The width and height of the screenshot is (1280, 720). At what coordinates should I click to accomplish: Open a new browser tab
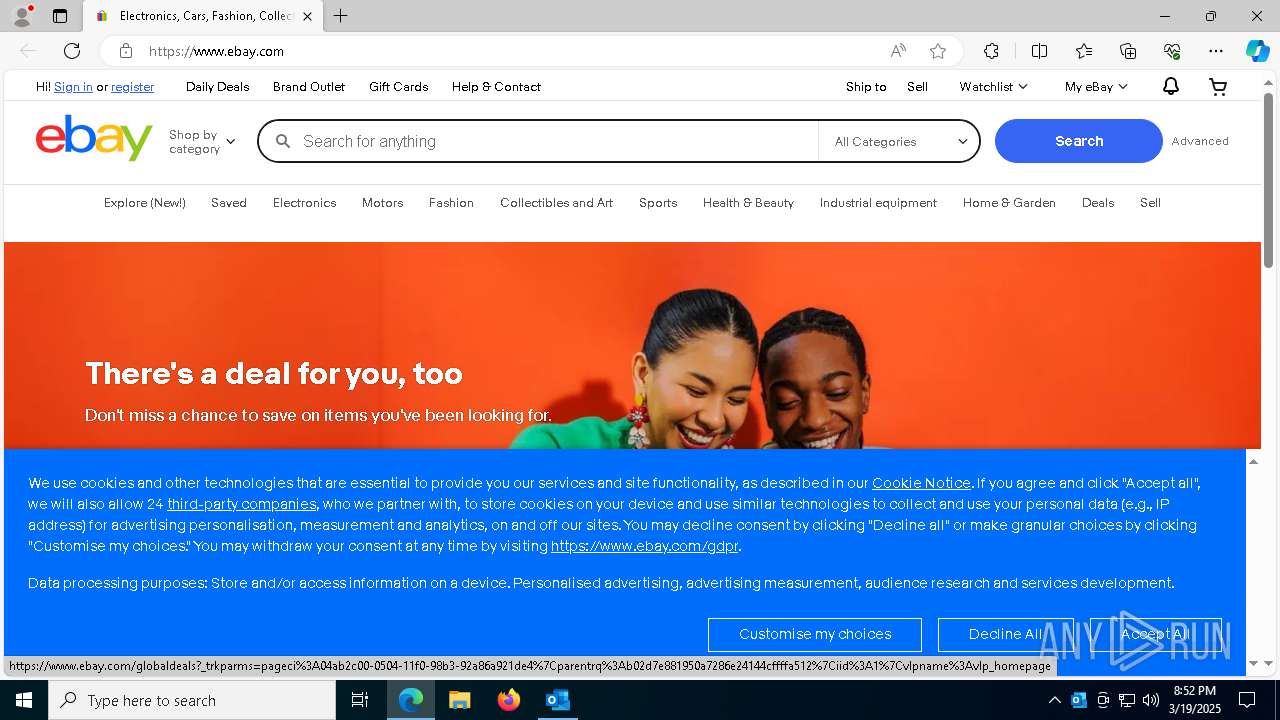[341, 16]
